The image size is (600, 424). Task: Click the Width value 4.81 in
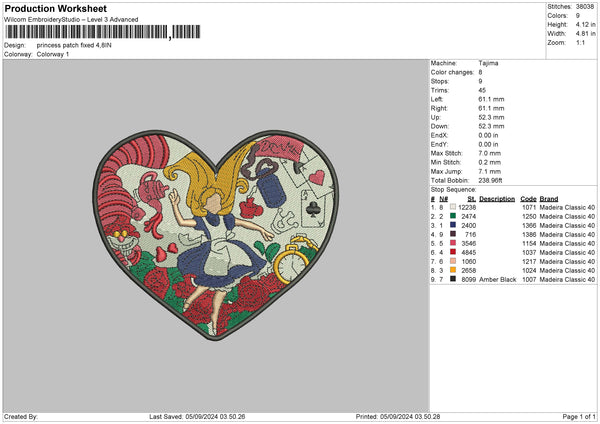coord(585,34)
